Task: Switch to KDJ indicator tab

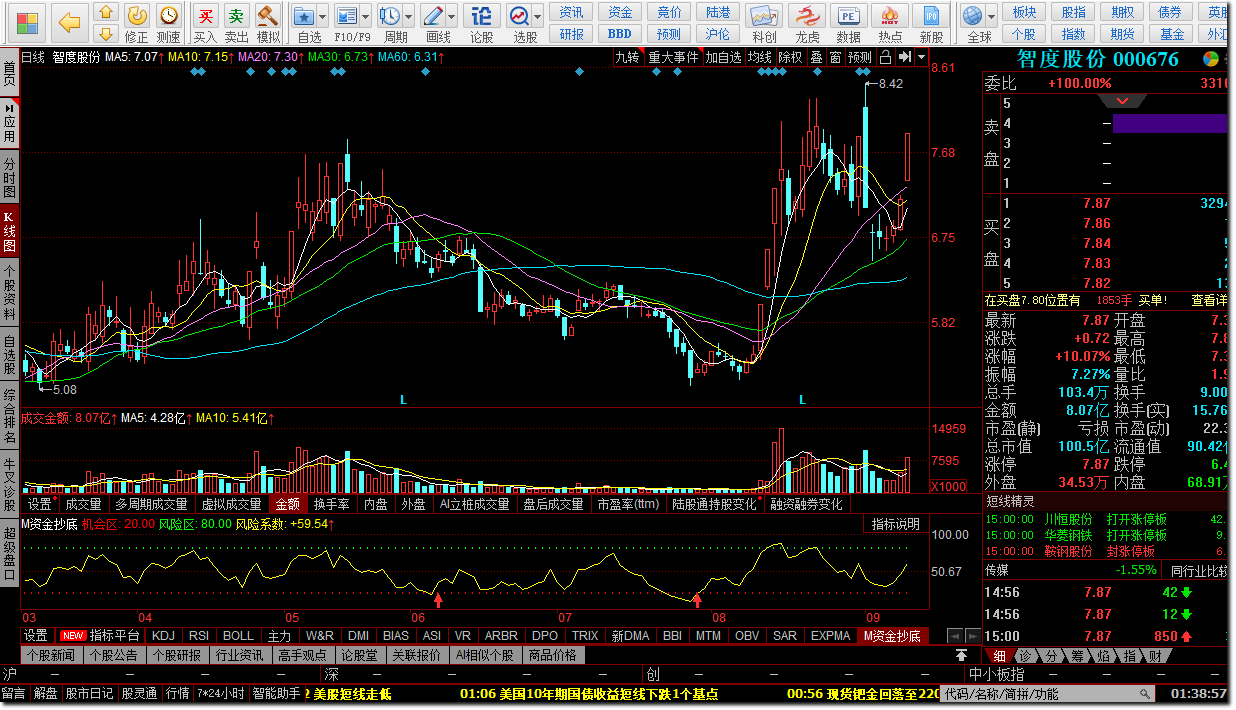Action: [164, 636]
